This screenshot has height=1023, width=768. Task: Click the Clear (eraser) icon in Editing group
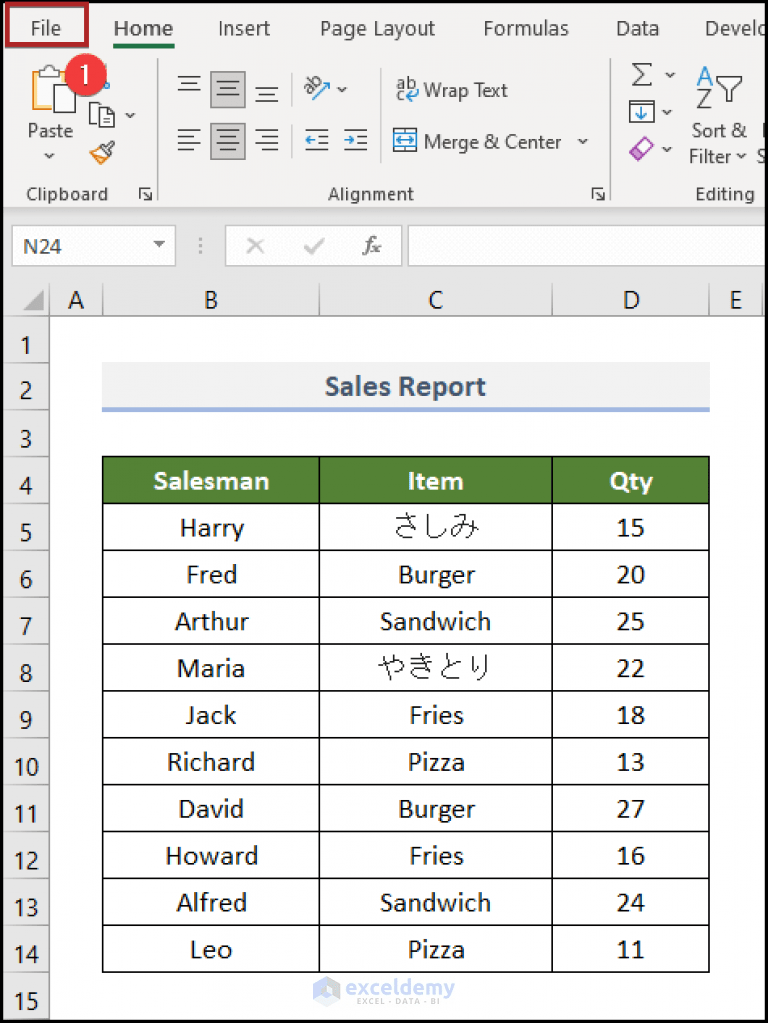click(x=643, y=148)
